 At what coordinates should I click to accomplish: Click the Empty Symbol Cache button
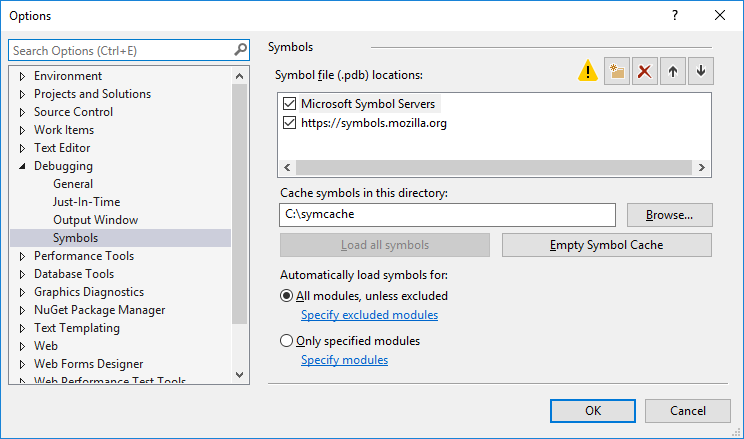point(606,245)
